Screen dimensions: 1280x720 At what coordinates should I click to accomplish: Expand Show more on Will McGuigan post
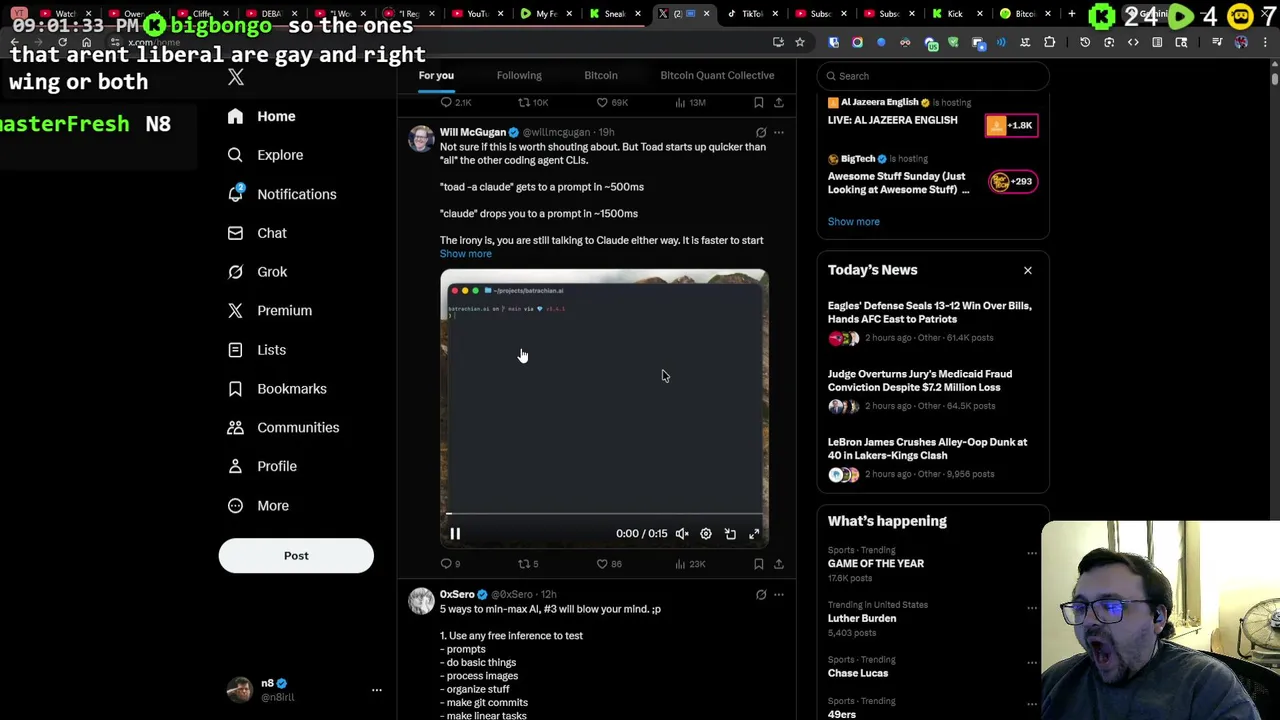(466, 254)
